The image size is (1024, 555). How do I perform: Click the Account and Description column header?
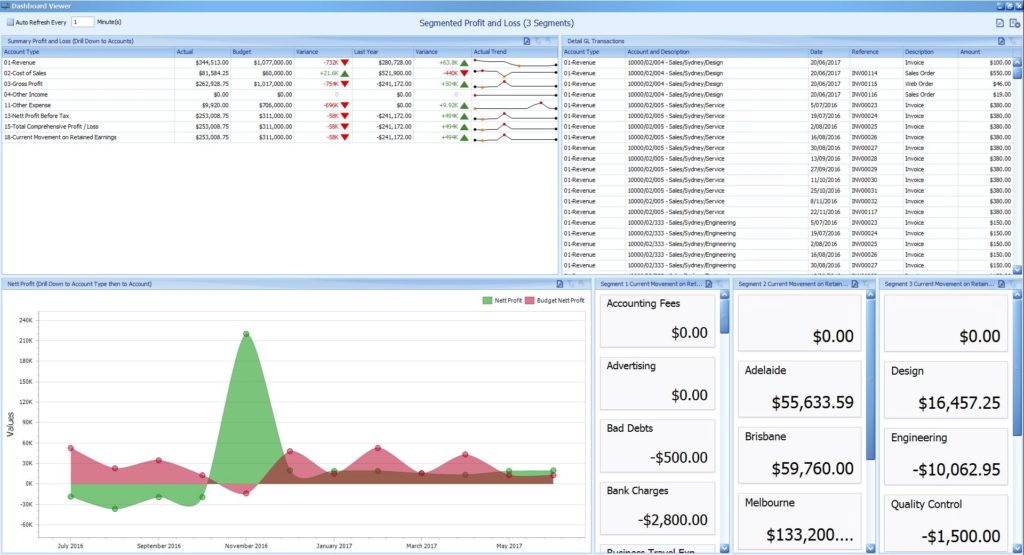coord(716,52)
